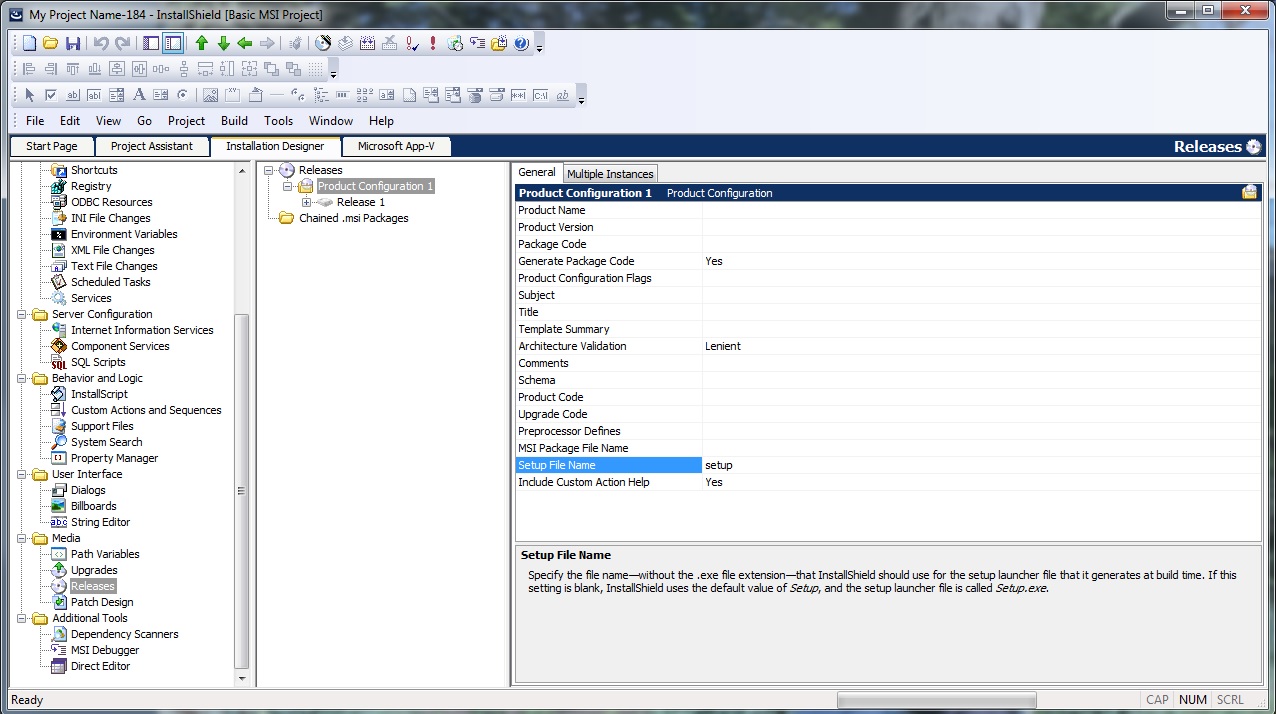
Task: Open the Build menu
Action: (234, 121)
